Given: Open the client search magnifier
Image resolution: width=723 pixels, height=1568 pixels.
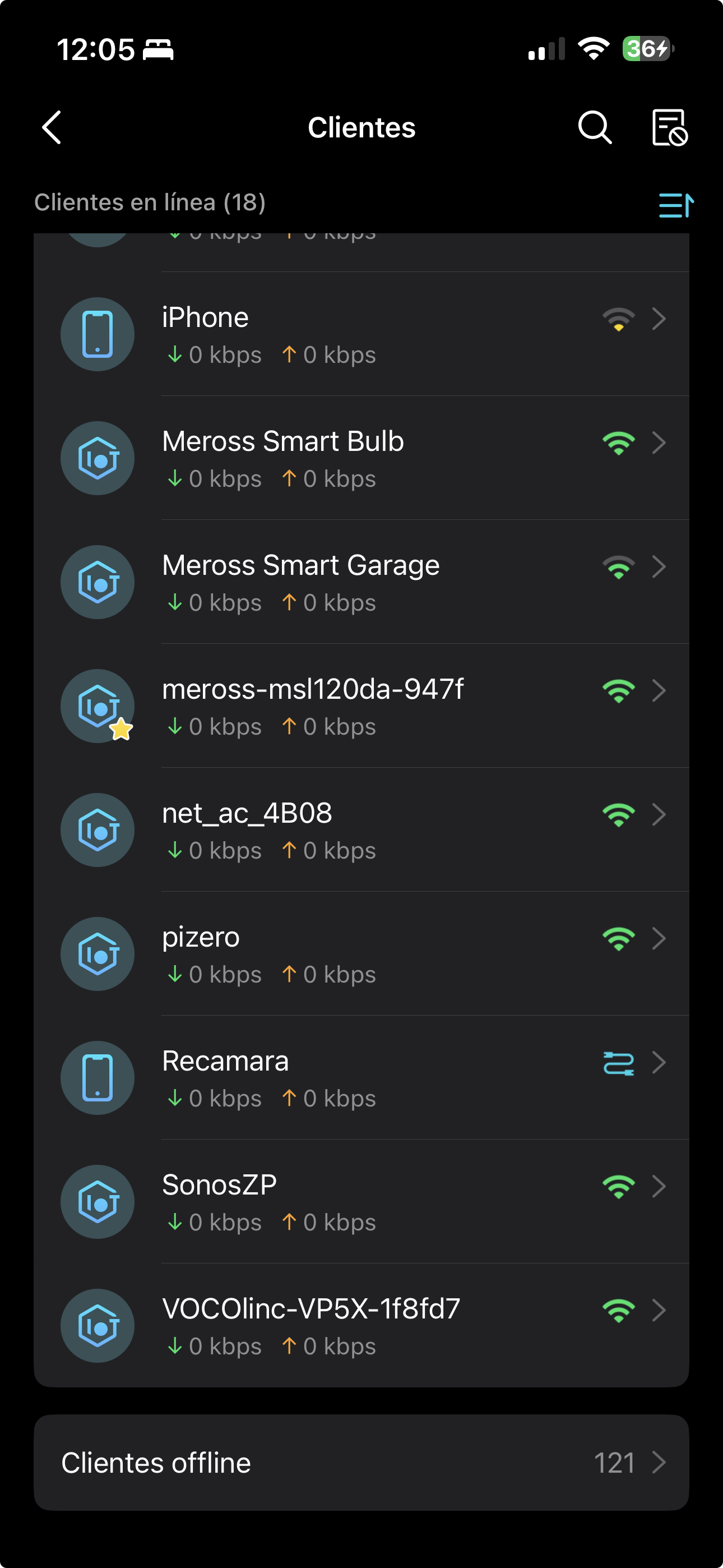Looking at the screenshot, I should [594, 127].
